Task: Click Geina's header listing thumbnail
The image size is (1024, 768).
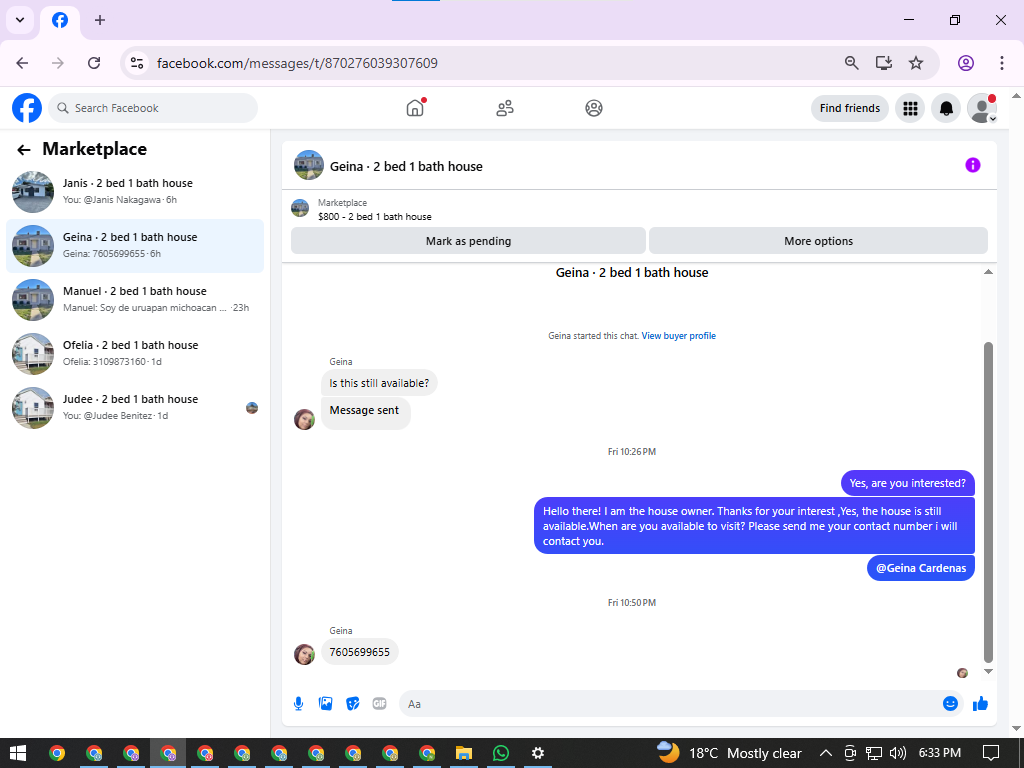Action: pyautogui.click(x=309, y=165)
